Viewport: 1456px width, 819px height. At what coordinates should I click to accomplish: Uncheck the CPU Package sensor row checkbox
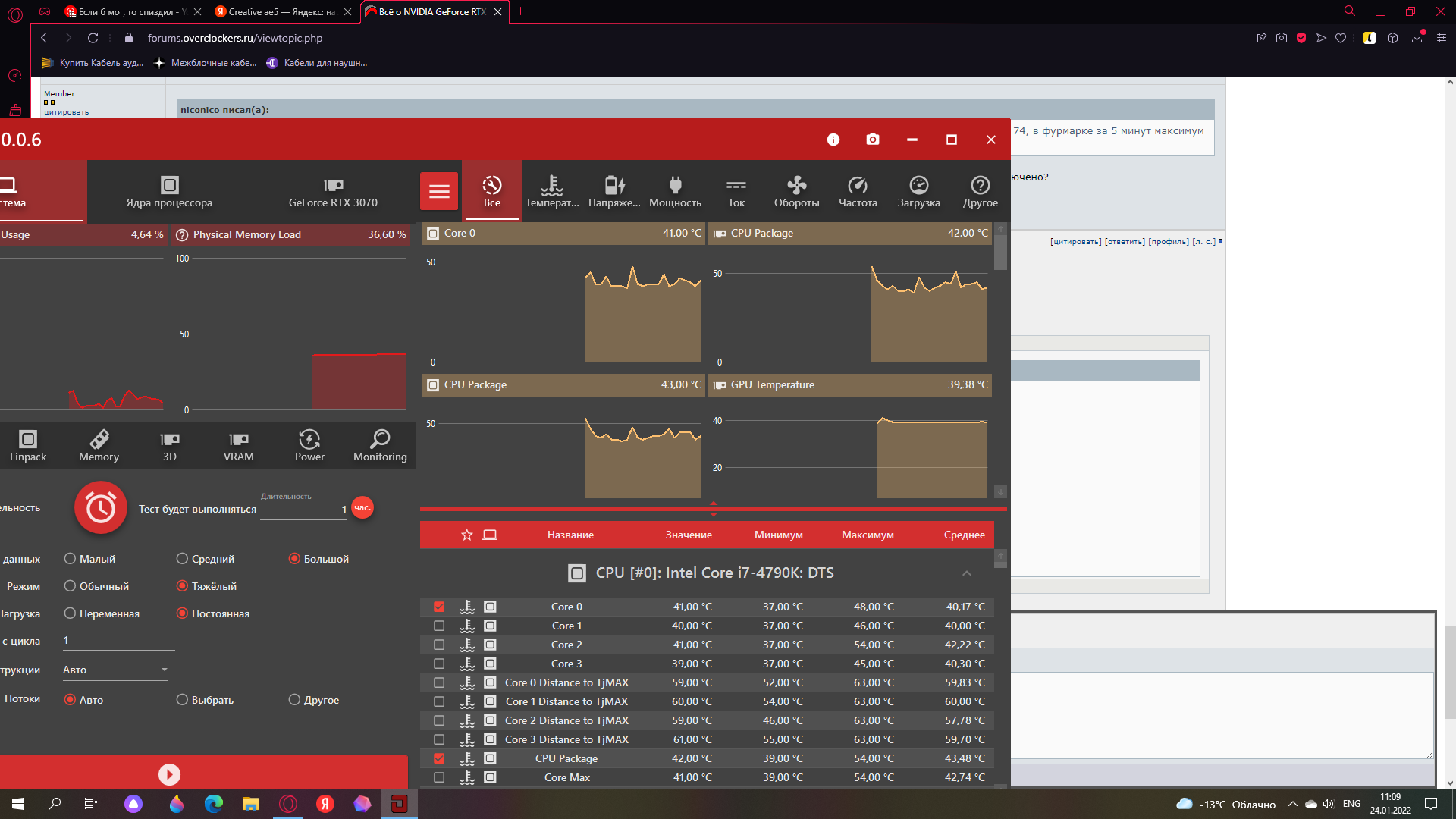(x=439, y=759)
